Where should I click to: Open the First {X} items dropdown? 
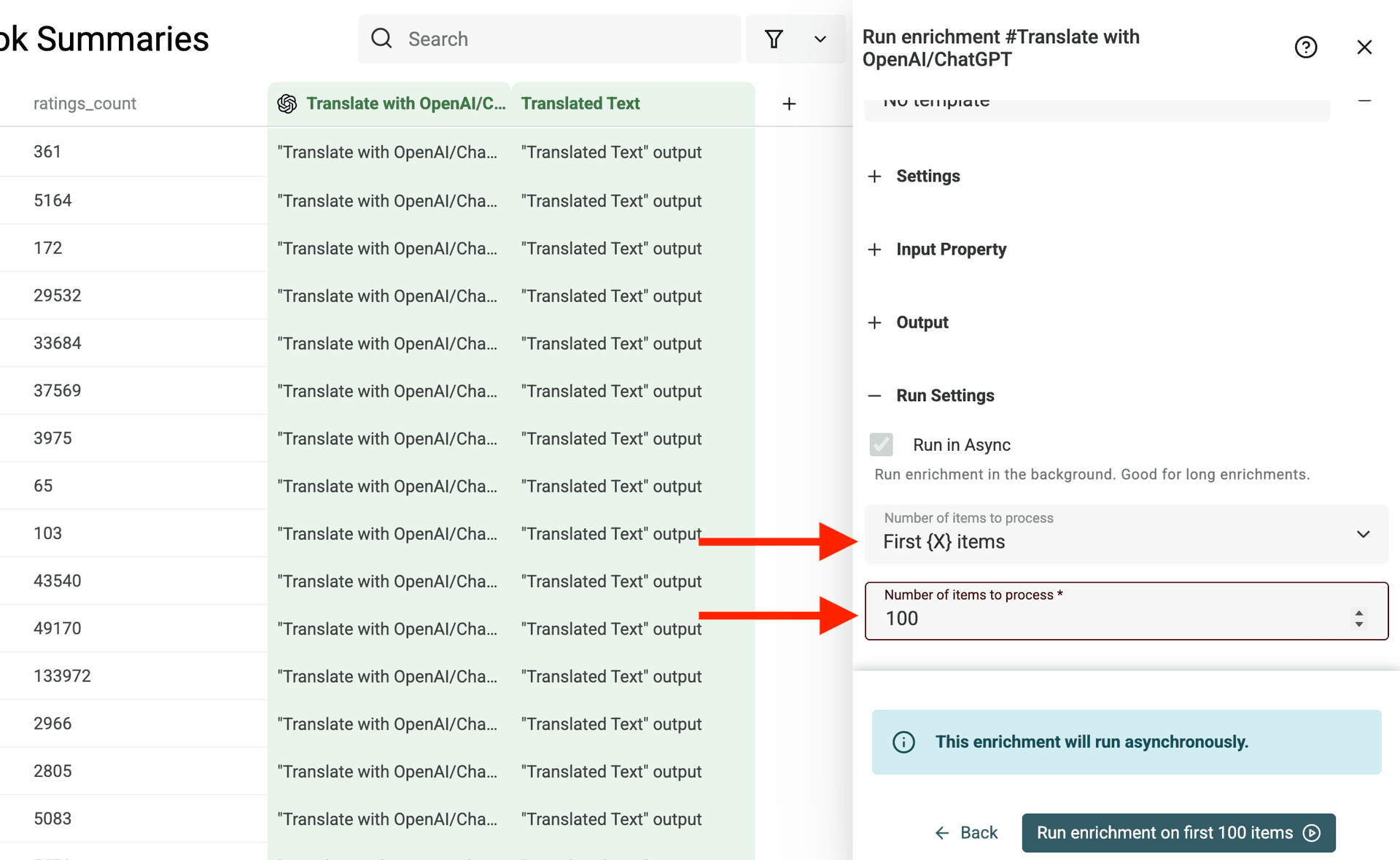click(x=1126, y=535)
